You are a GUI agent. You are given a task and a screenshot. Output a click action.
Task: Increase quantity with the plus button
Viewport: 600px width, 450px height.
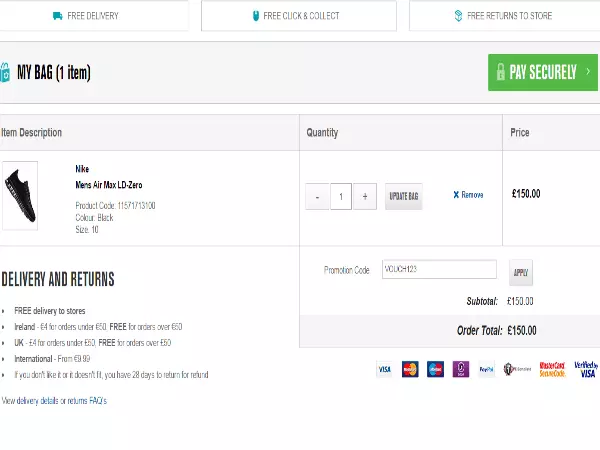pos(365,197)
